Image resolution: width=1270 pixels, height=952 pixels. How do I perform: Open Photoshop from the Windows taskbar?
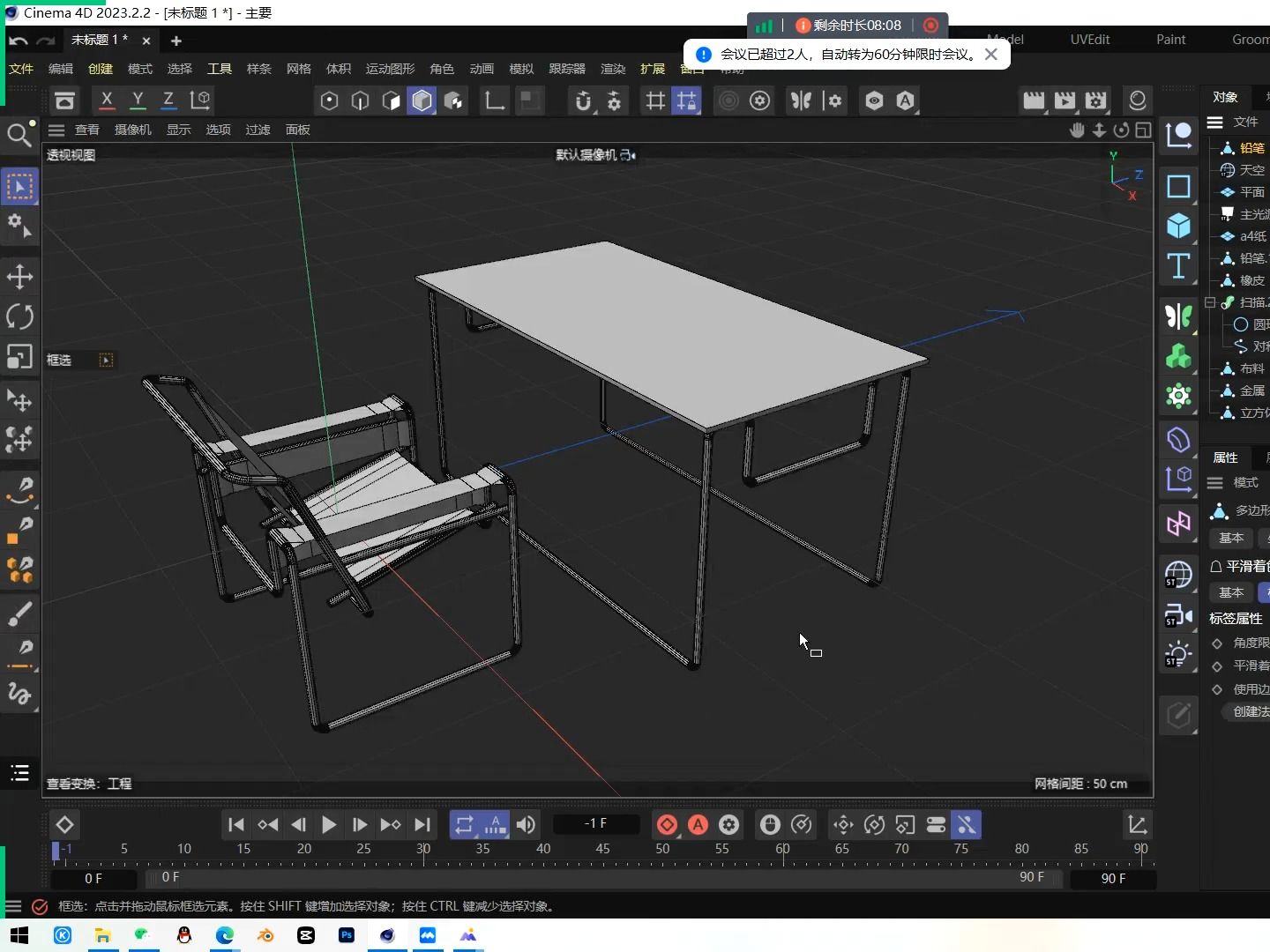tap(347, 936)
